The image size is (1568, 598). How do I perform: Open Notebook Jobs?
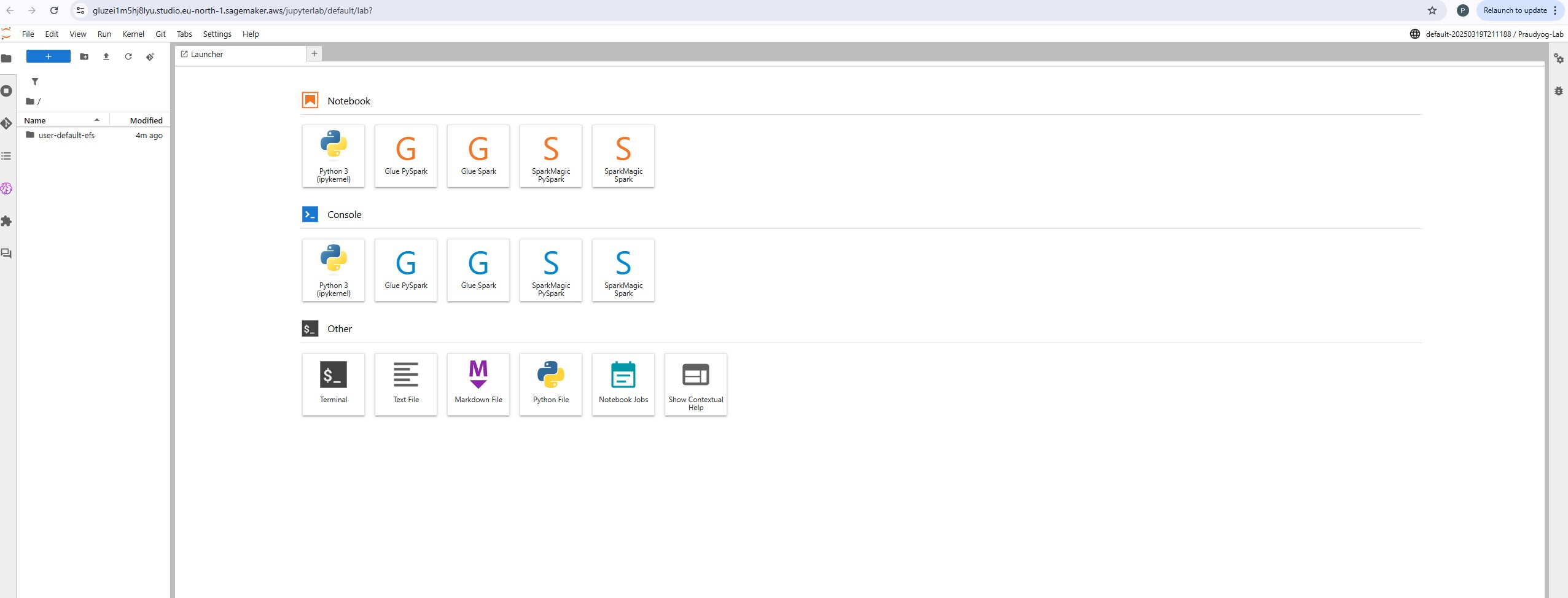click(x=623, y=384)
